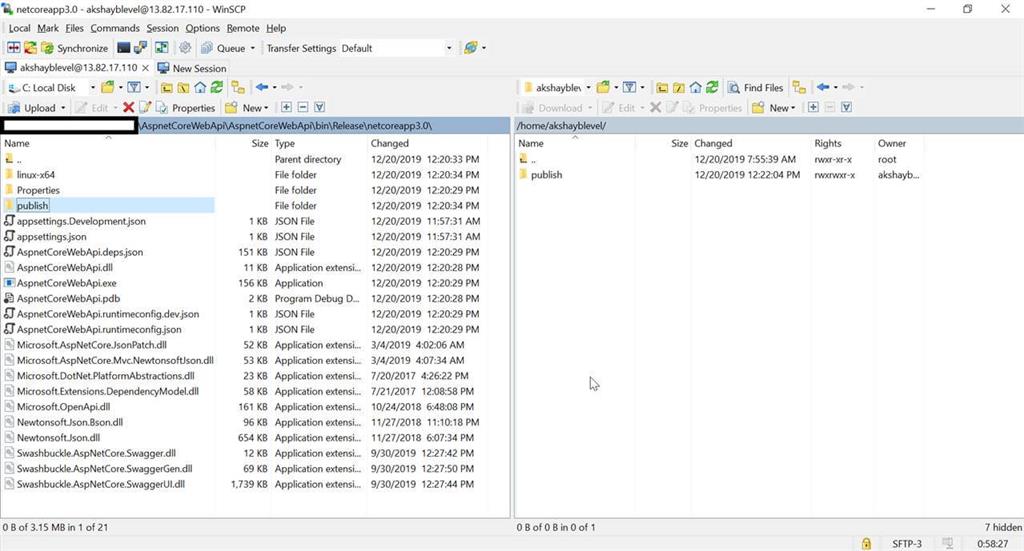Click local Unselect Files minus icon
The height and width of the screenshot is (551, 1024).
(x=303, y=108)
